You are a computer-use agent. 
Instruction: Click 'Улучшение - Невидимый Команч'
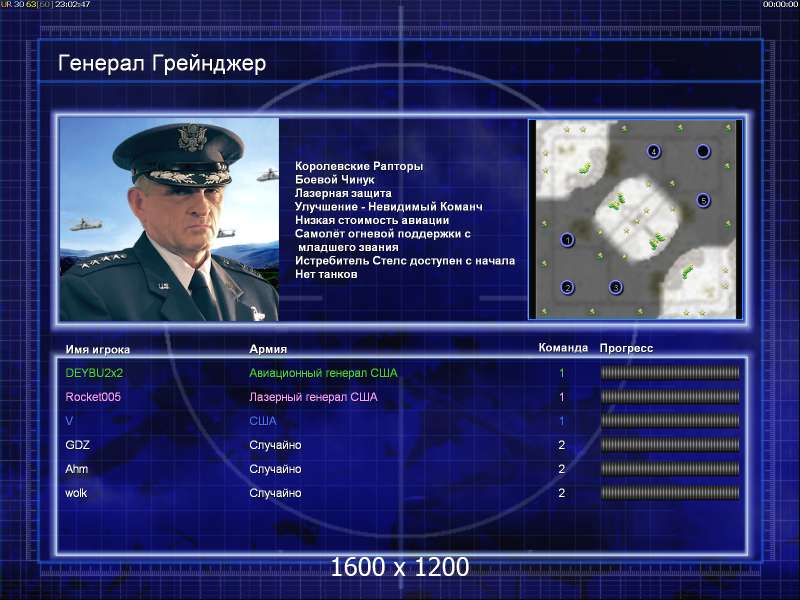pos(388,207)
